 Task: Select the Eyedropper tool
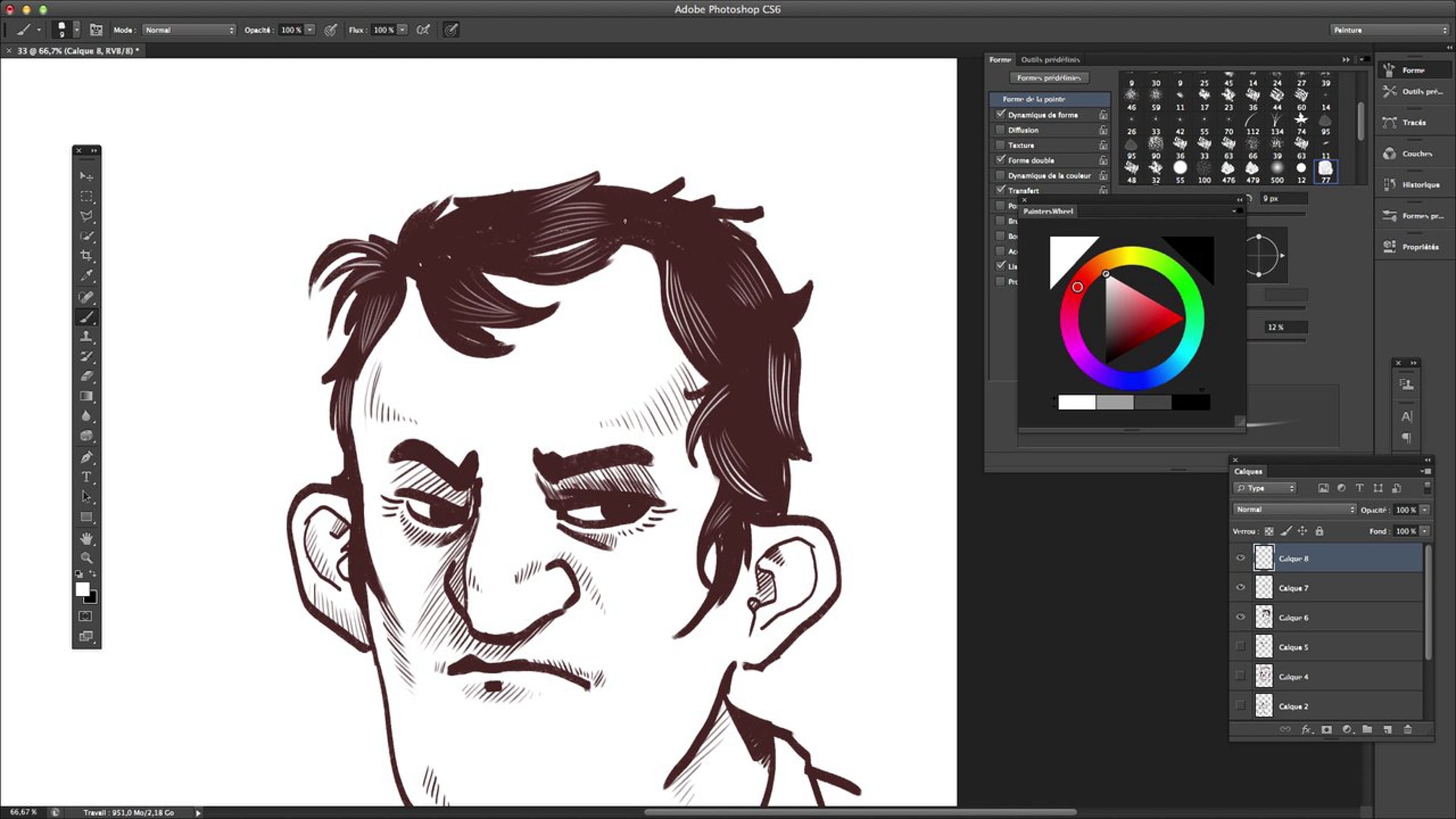(86, 276)
